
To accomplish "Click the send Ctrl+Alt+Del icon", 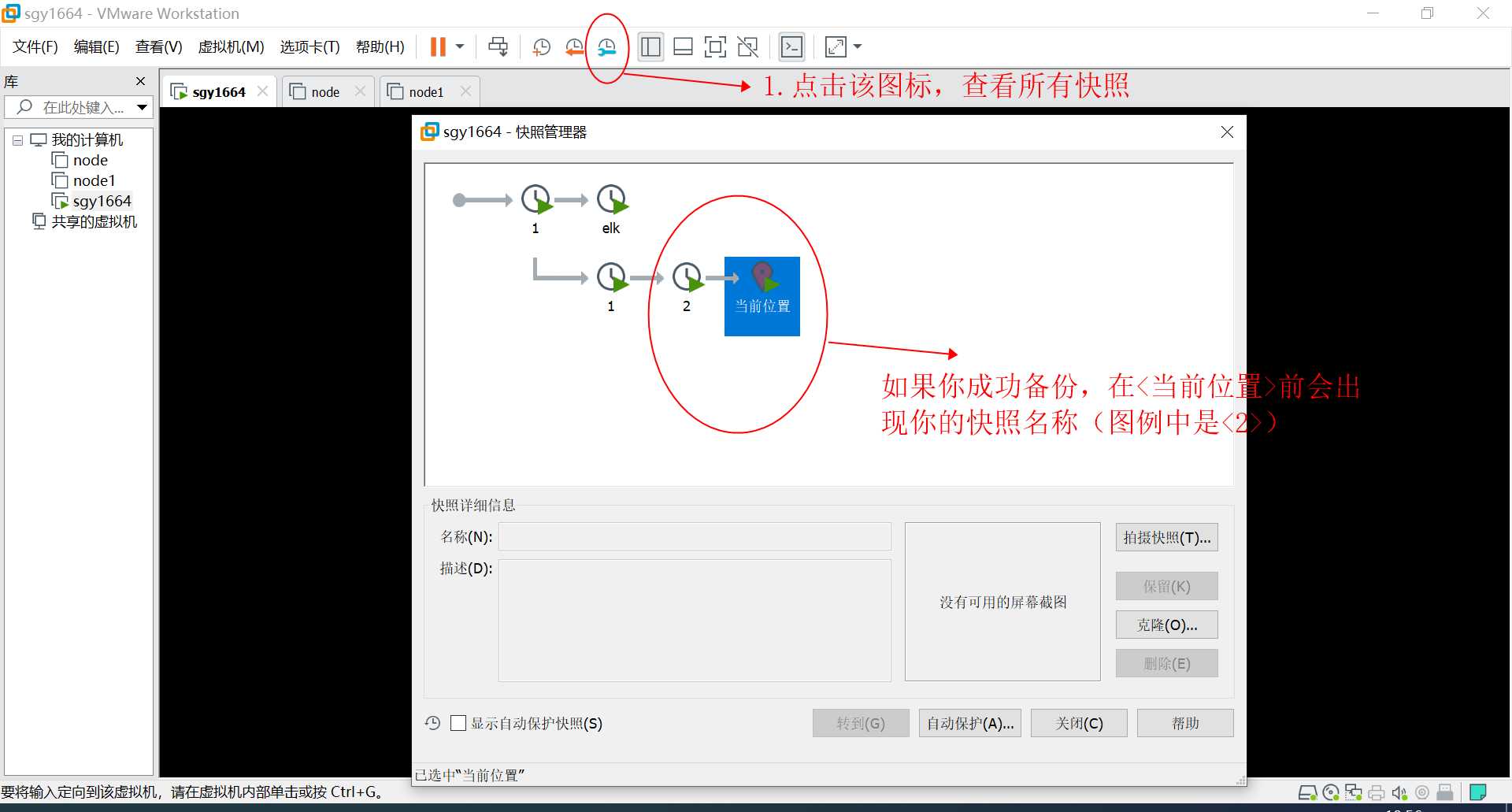I will pyautogui.click(x=498, y=47).
